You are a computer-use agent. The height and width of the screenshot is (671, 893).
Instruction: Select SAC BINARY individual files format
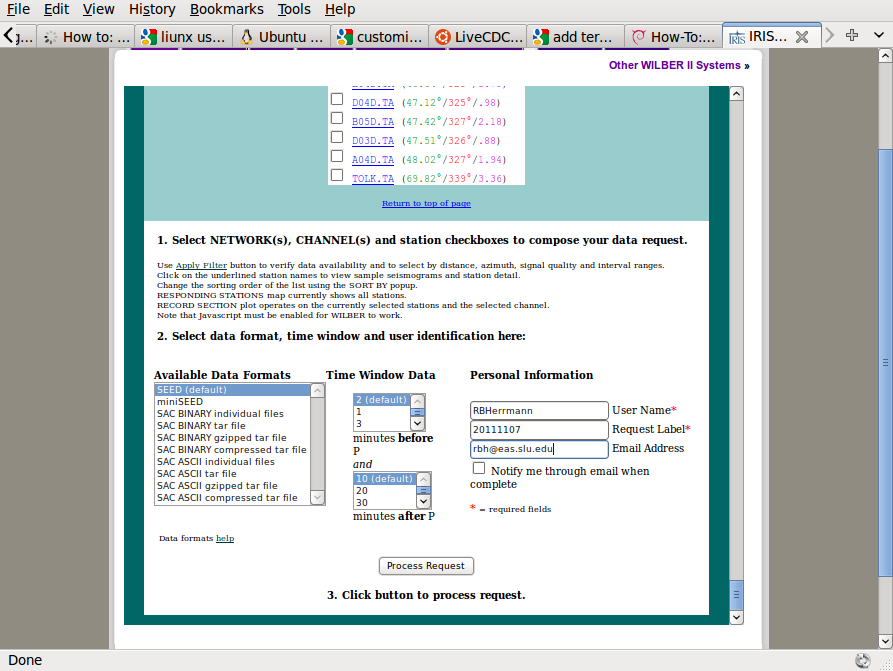(233, 414)
